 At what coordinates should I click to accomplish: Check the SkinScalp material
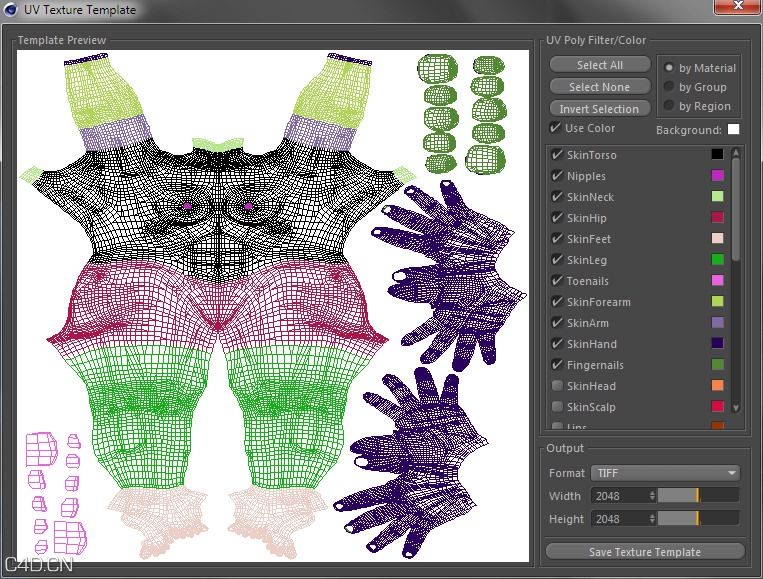click(x=556, y=407)
